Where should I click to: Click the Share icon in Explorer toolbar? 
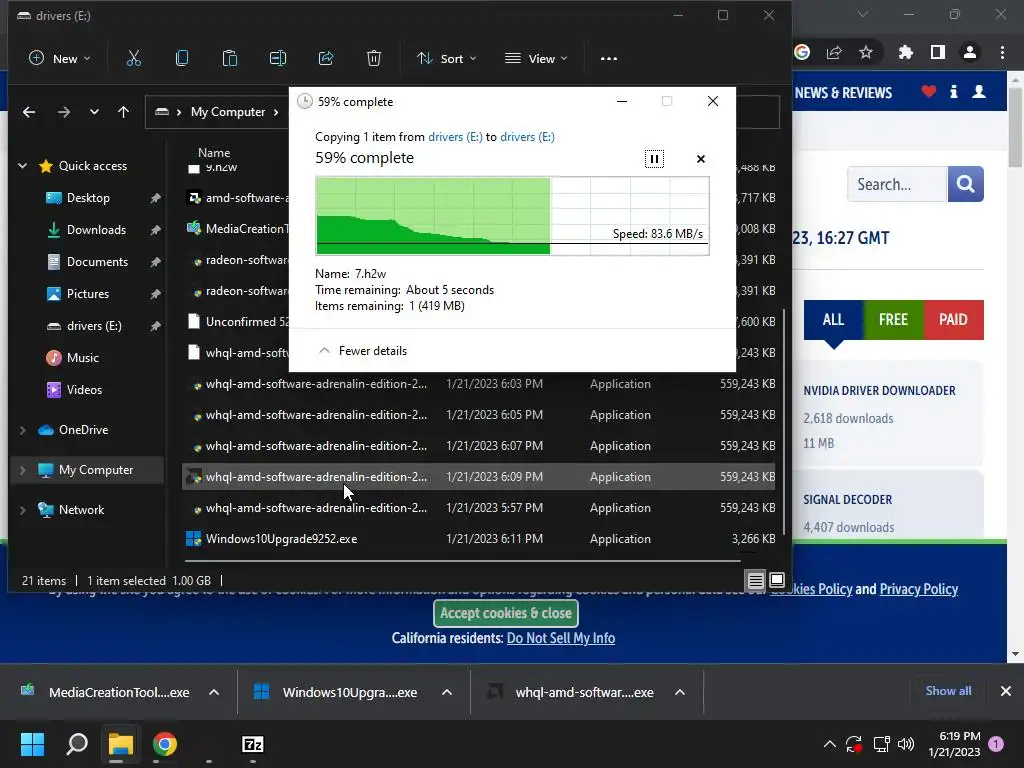coord(326,58)
